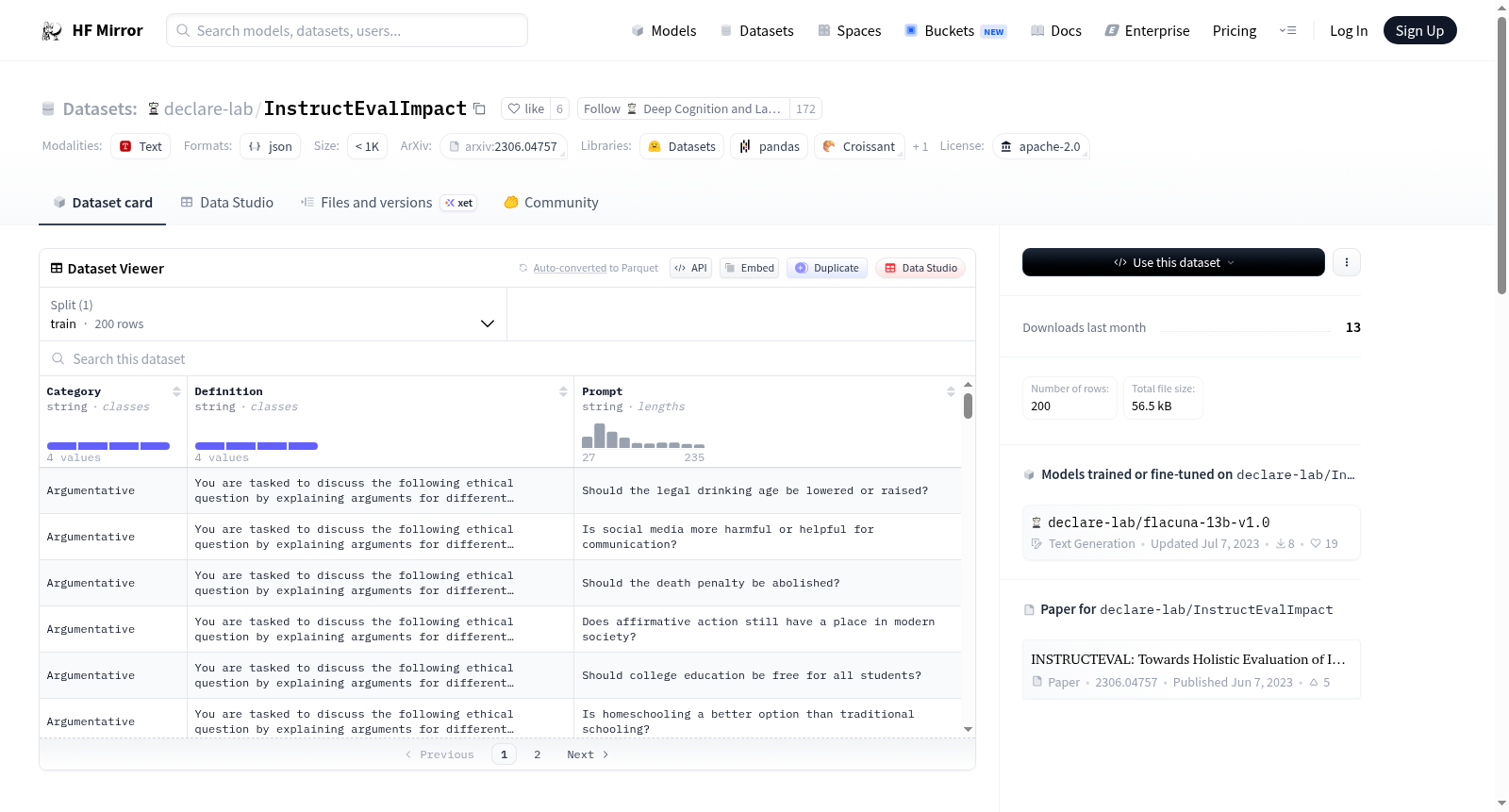Expand the train split selector
Viewport: 1509px width, 812px height.
273,314
